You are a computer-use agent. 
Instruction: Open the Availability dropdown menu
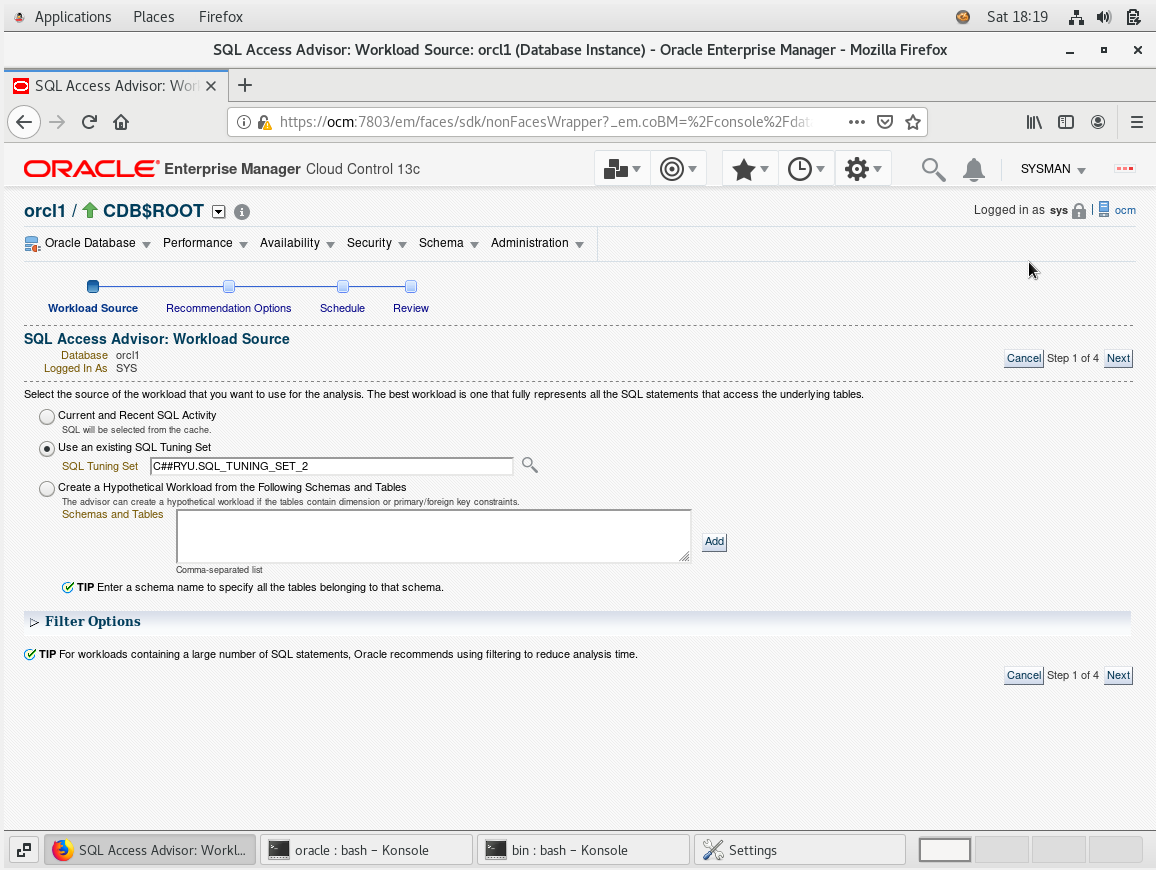coord(297,243)
